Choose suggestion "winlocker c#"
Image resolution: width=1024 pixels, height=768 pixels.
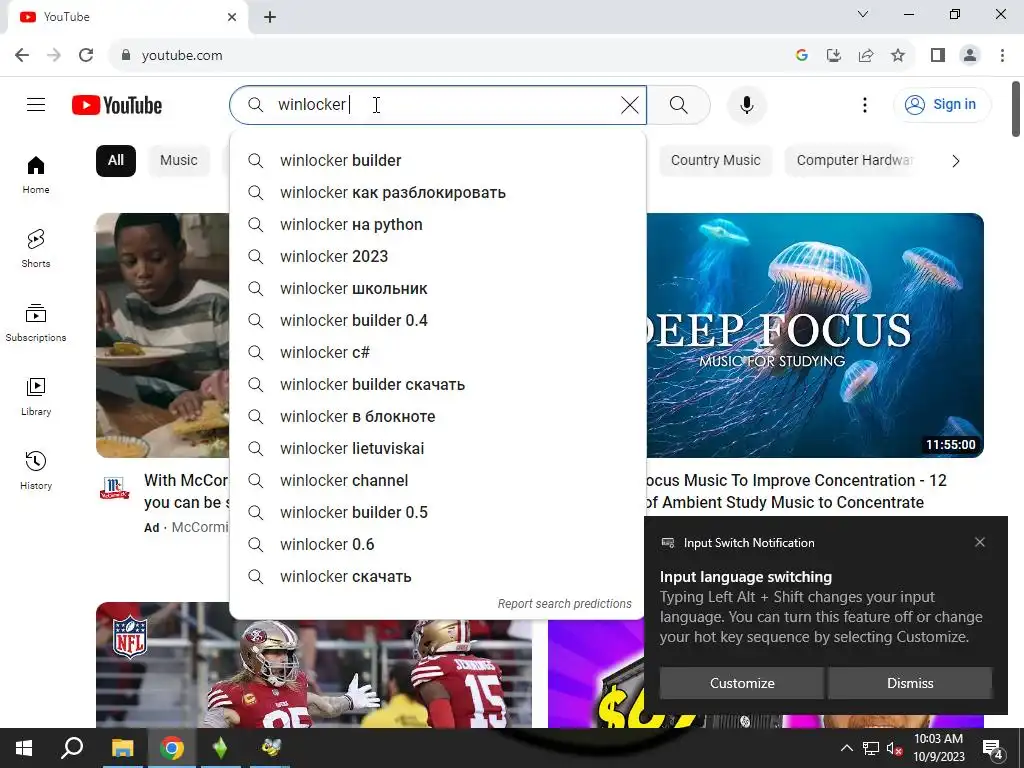tap(438, 353)
